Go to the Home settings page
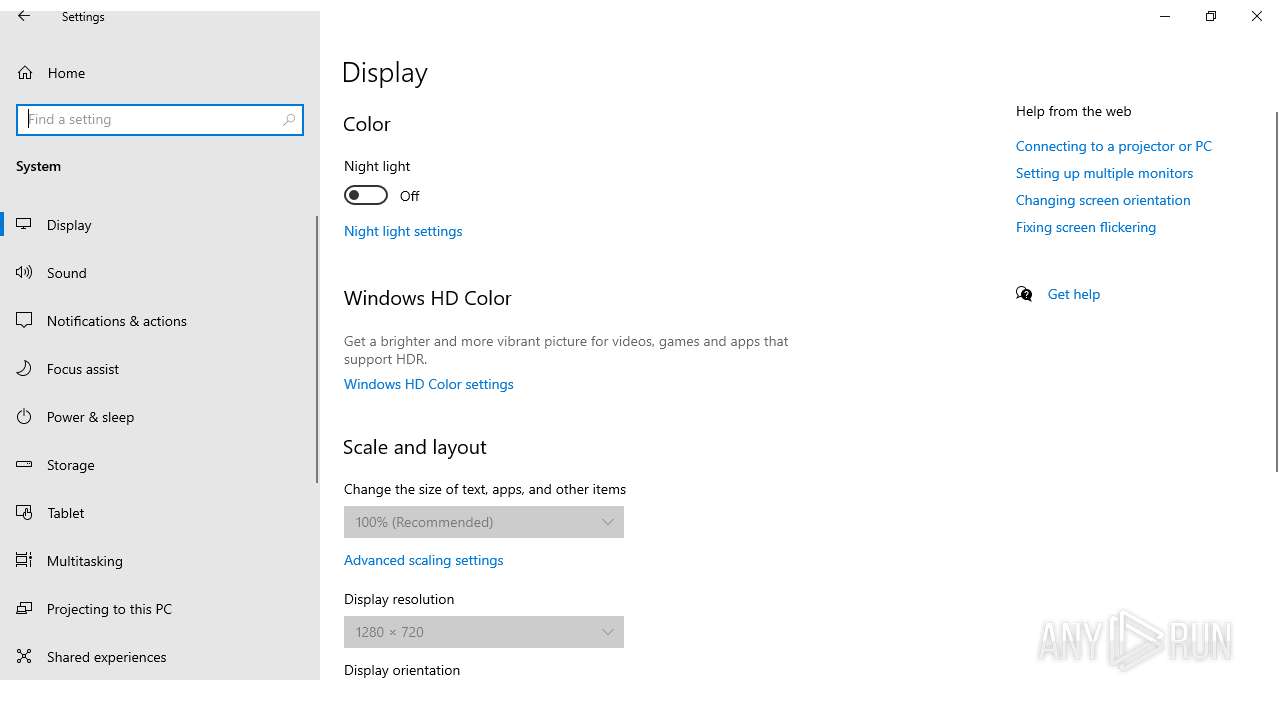The image size is (1280, 720). click(160, 73)
